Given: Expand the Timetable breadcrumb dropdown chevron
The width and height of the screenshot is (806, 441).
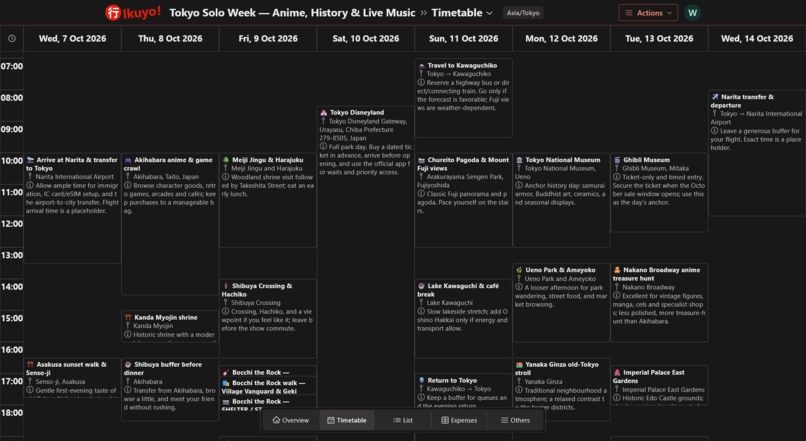Looking at the screenshot, I should (x=489, y=13).
